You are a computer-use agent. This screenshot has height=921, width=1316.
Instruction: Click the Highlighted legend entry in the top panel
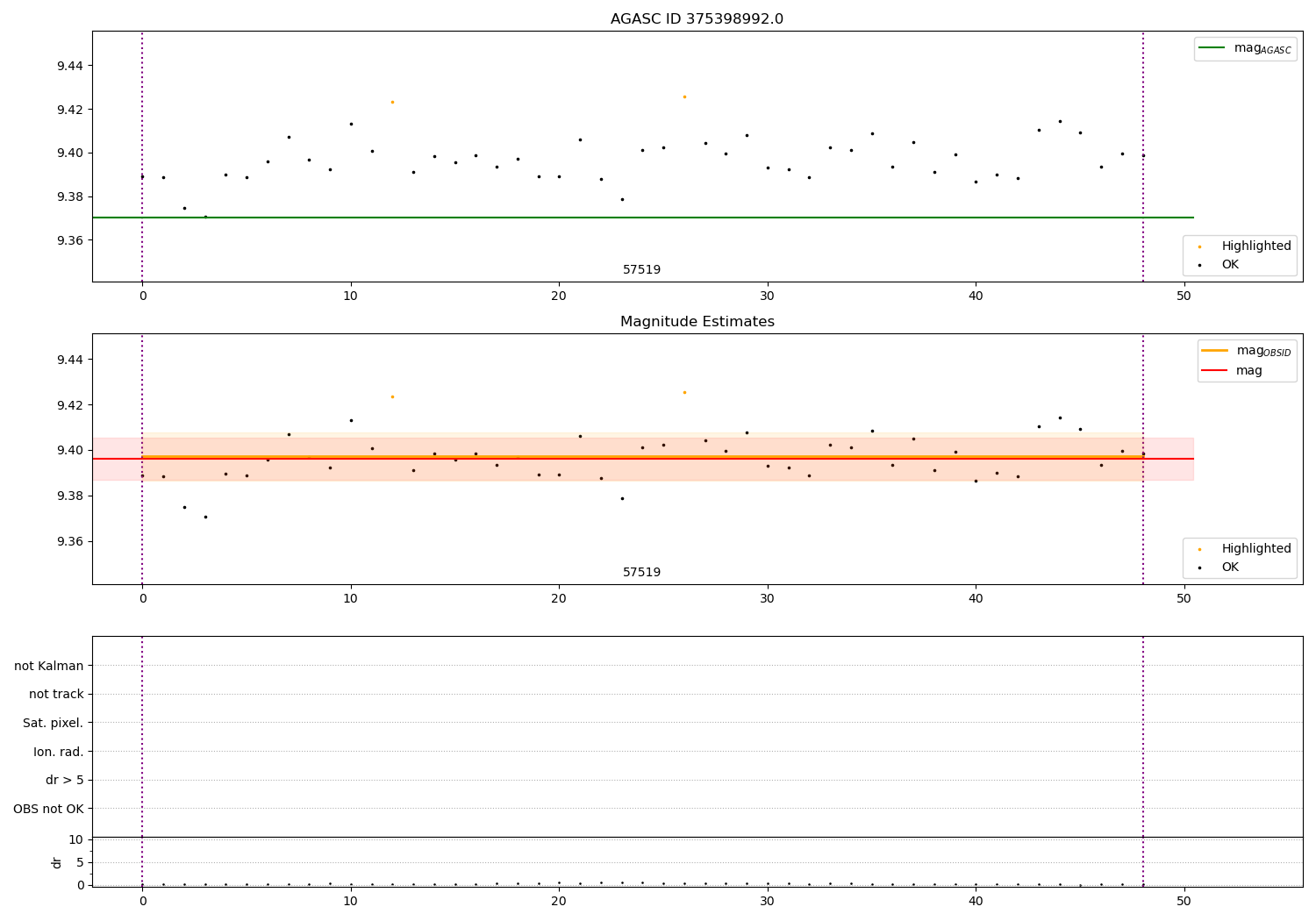(1256, 246)
